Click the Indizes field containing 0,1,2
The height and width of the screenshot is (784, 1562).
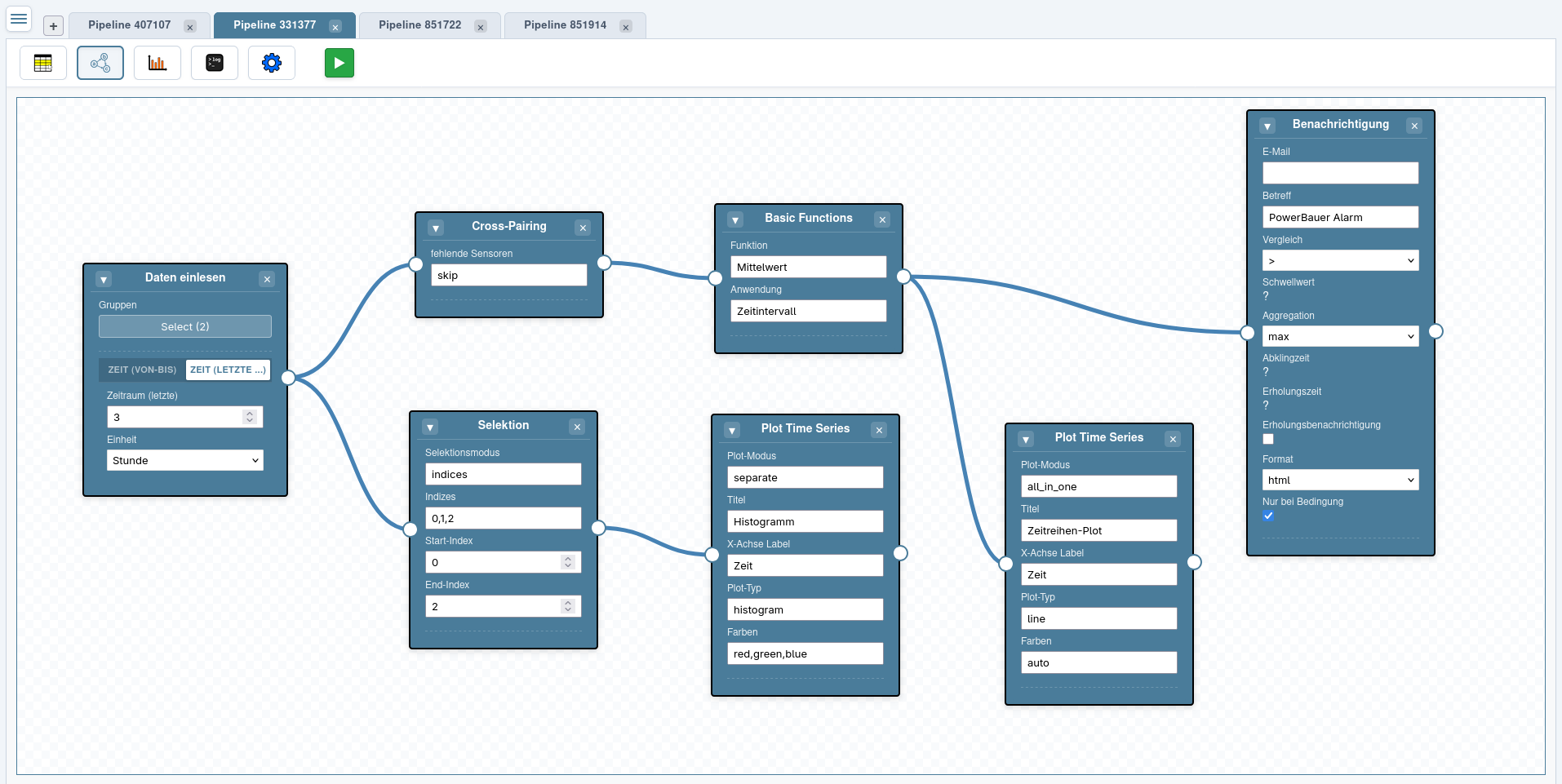504,518
